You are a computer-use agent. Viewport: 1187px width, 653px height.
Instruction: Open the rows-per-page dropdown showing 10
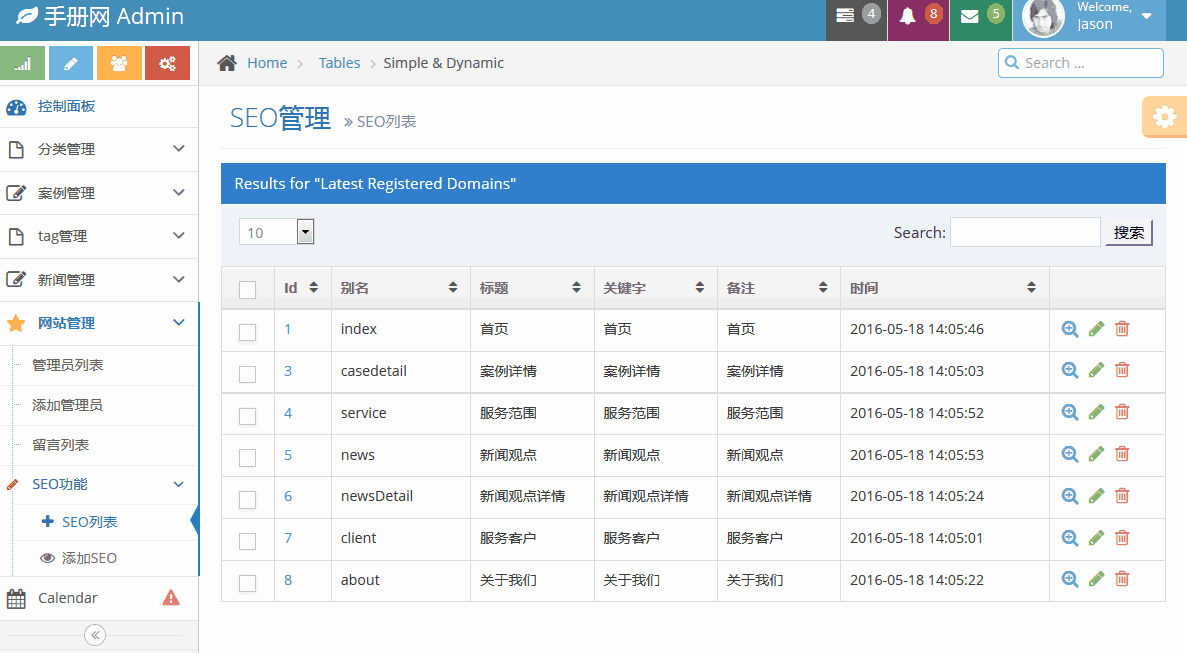click(277, 232)
